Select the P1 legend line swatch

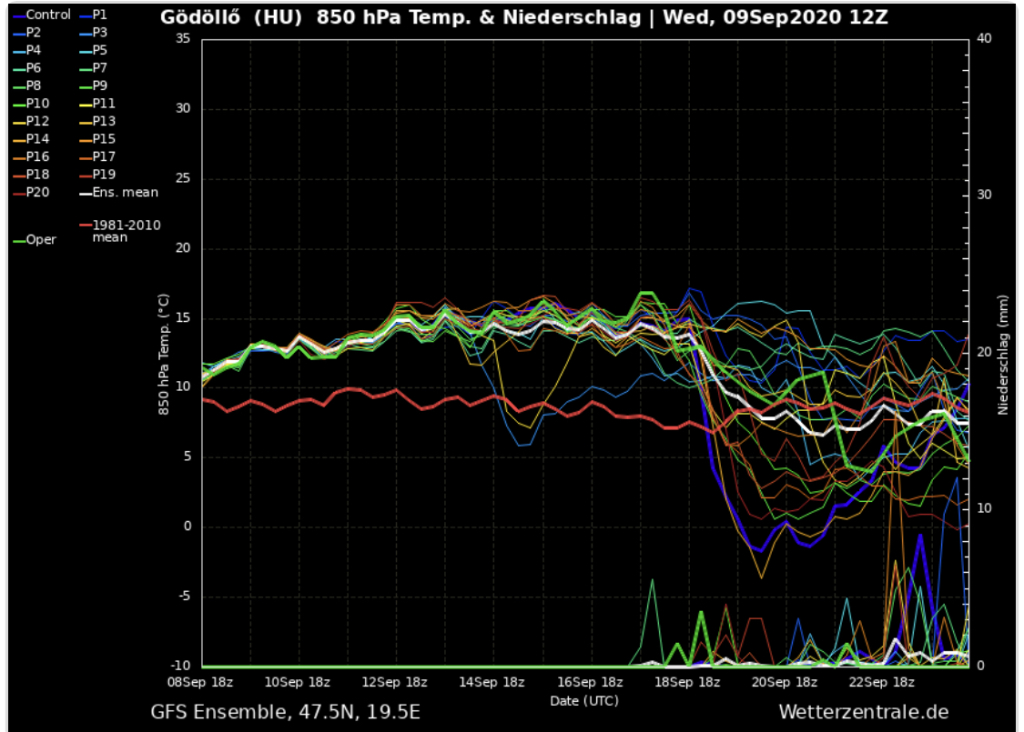click(84, 15)
